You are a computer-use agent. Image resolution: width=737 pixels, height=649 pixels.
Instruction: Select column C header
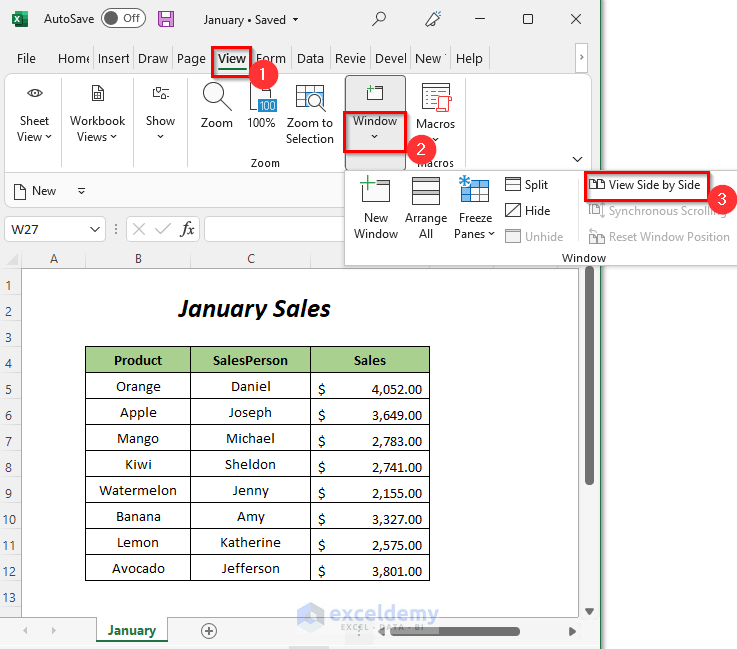pos(251,259)
